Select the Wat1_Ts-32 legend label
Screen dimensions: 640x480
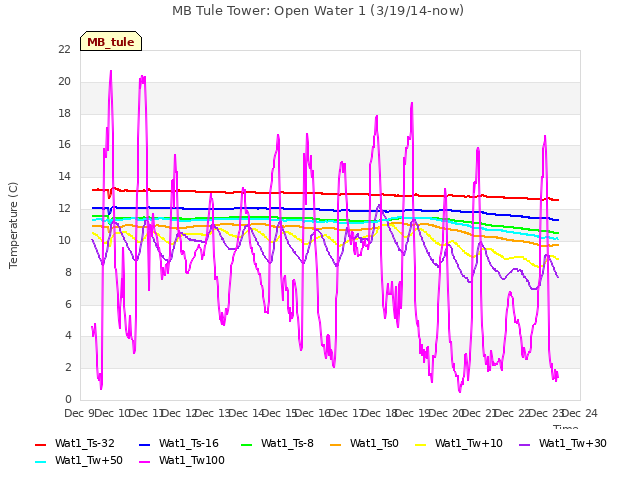[84, 443]
